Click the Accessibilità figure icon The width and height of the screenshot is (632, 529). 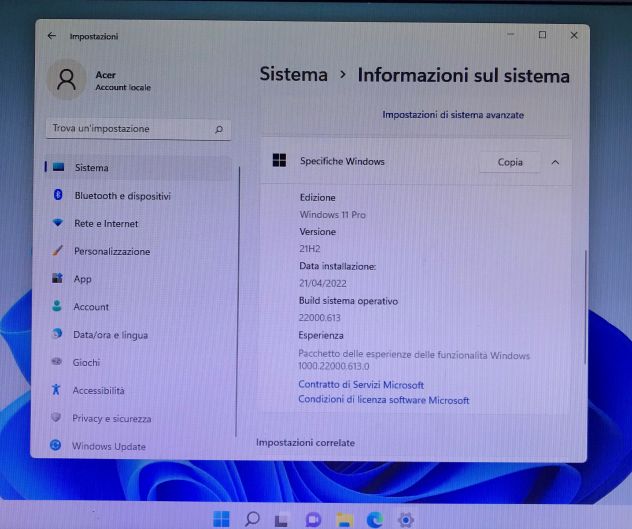56,389
